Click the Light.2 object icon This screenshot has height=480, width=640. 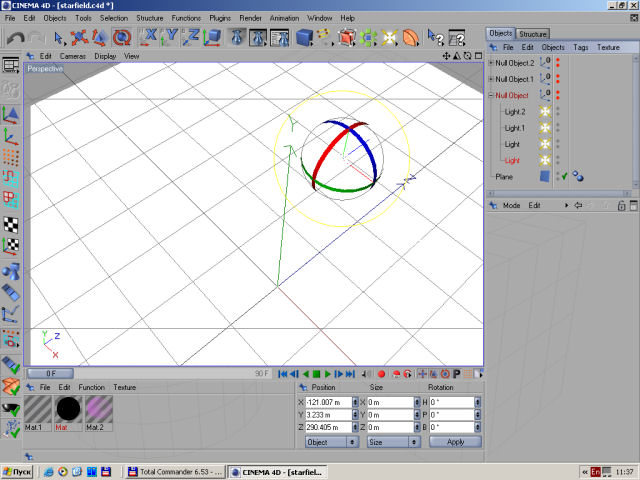pos(546,112)
